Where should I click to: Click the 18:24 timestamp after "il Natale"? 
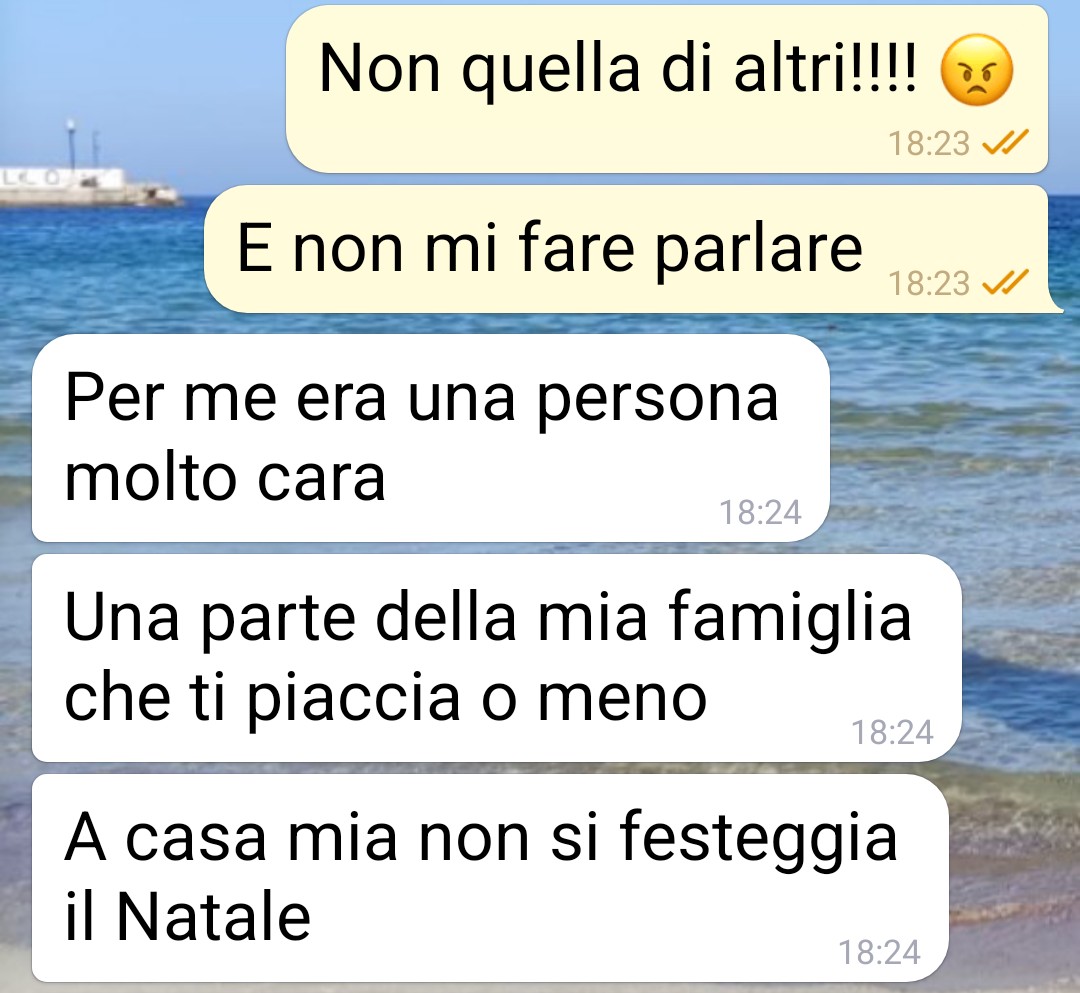[x=880, y=952]
